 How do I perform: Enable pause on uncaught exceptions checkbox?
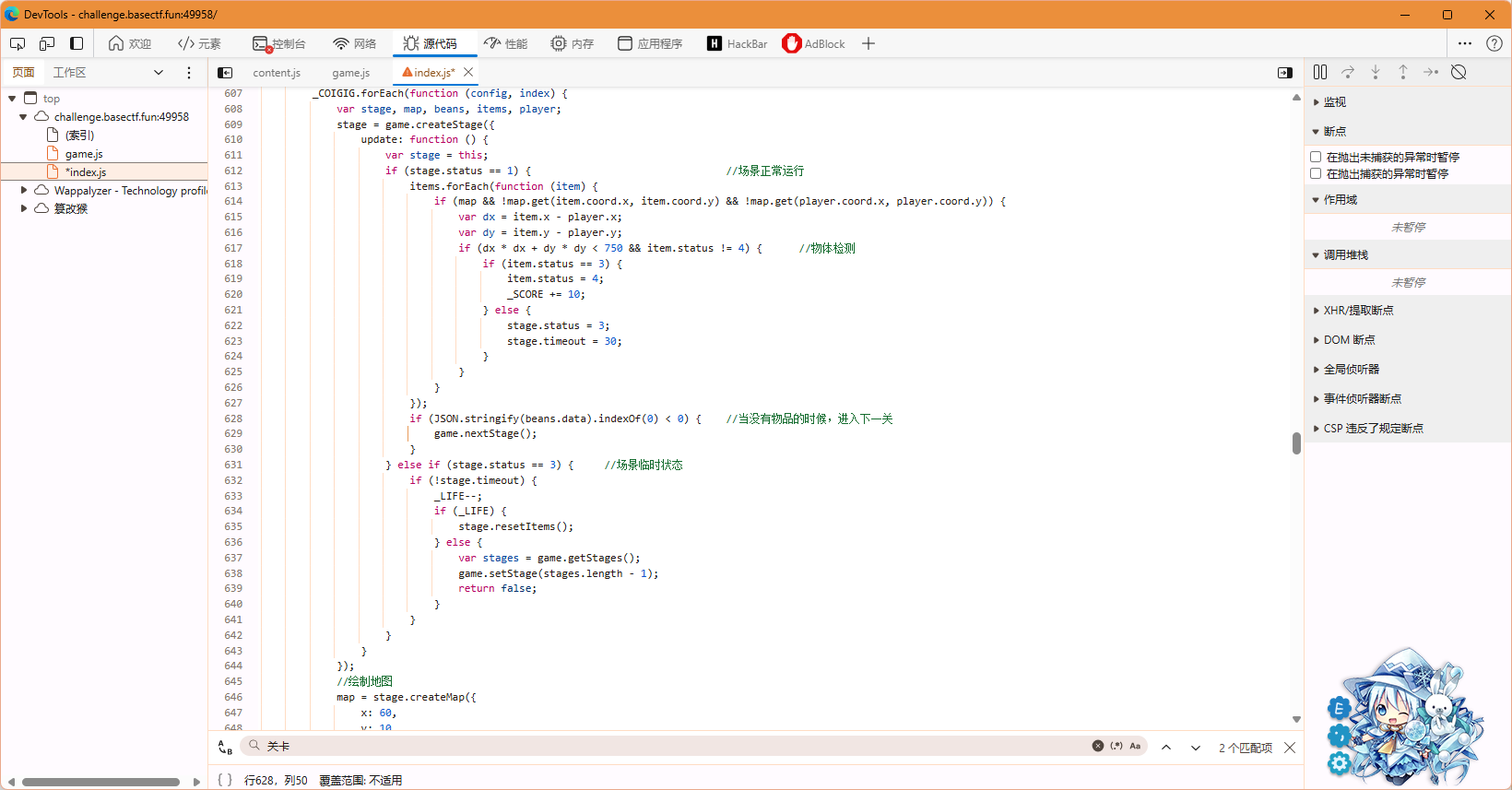click(x=1316, y=157)
